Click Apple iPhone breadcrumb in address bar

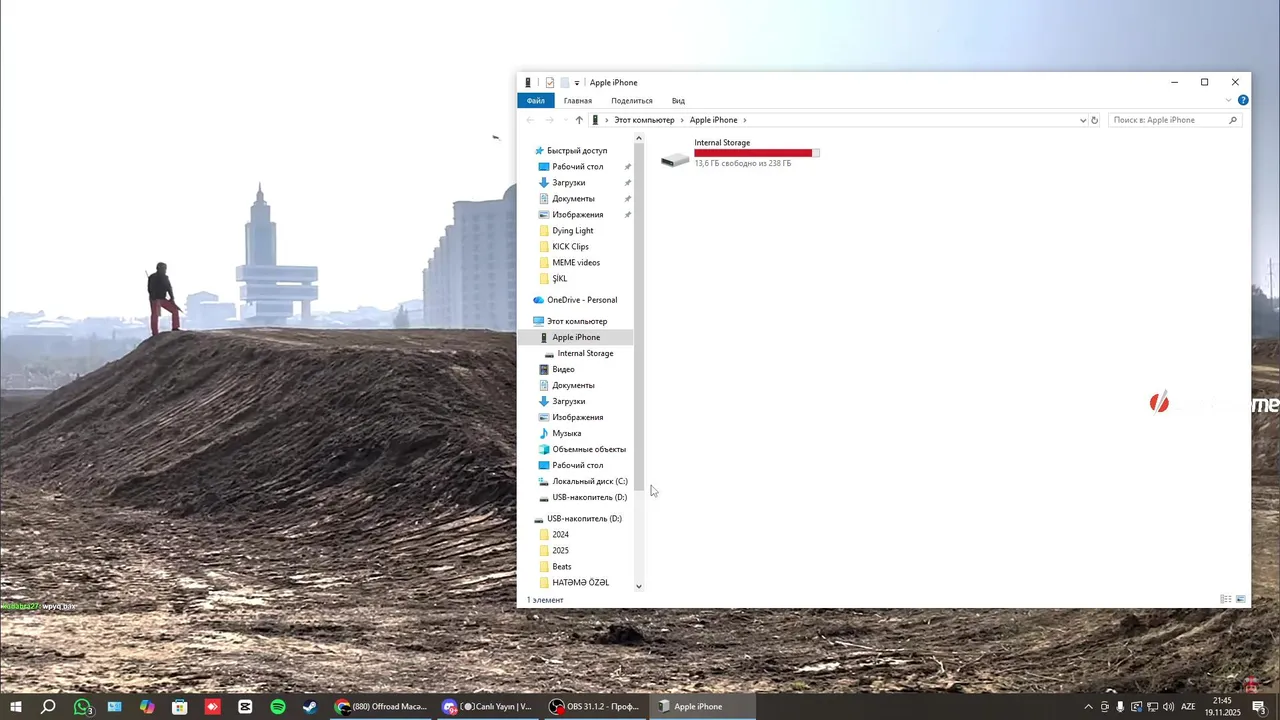713,120
